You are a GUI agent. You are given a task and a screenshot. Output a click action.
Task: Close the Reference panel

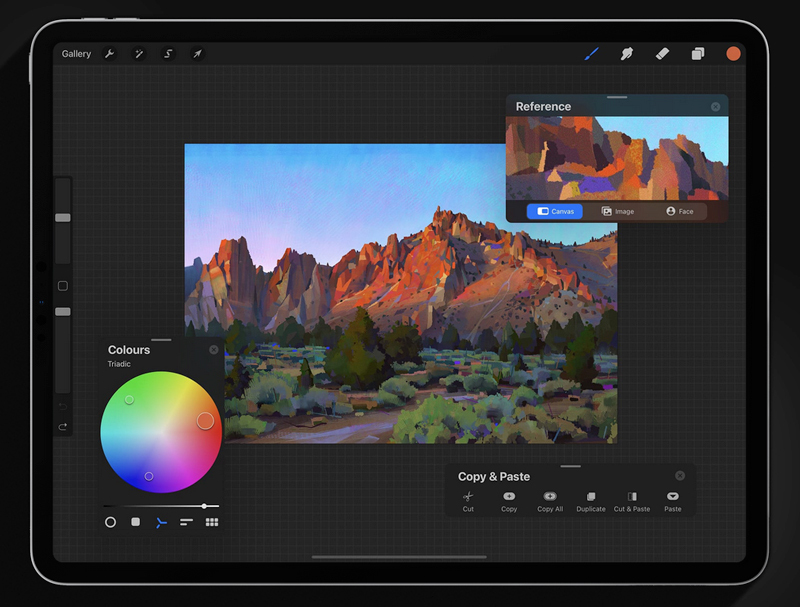[715, 107]
